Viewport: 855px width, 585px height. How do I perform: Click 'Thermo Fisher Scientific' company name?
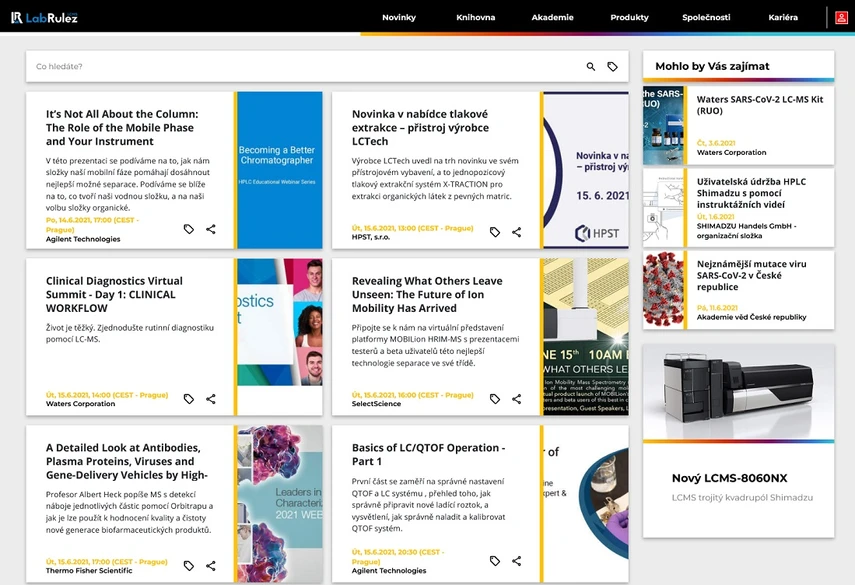pyautogui.click(x=89, y=571)
